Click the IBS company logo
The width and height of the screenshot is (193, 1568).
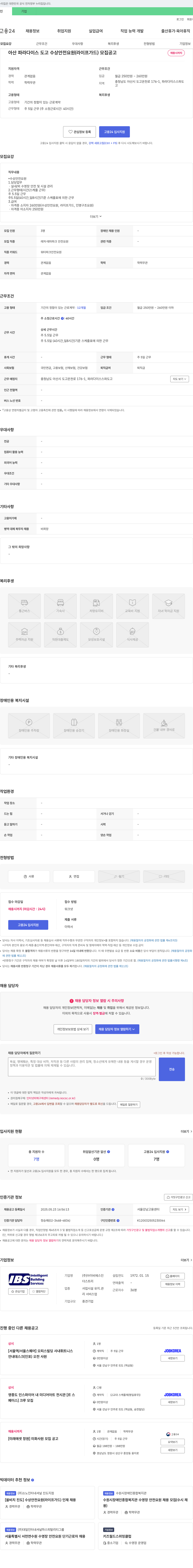point(28,1280)
